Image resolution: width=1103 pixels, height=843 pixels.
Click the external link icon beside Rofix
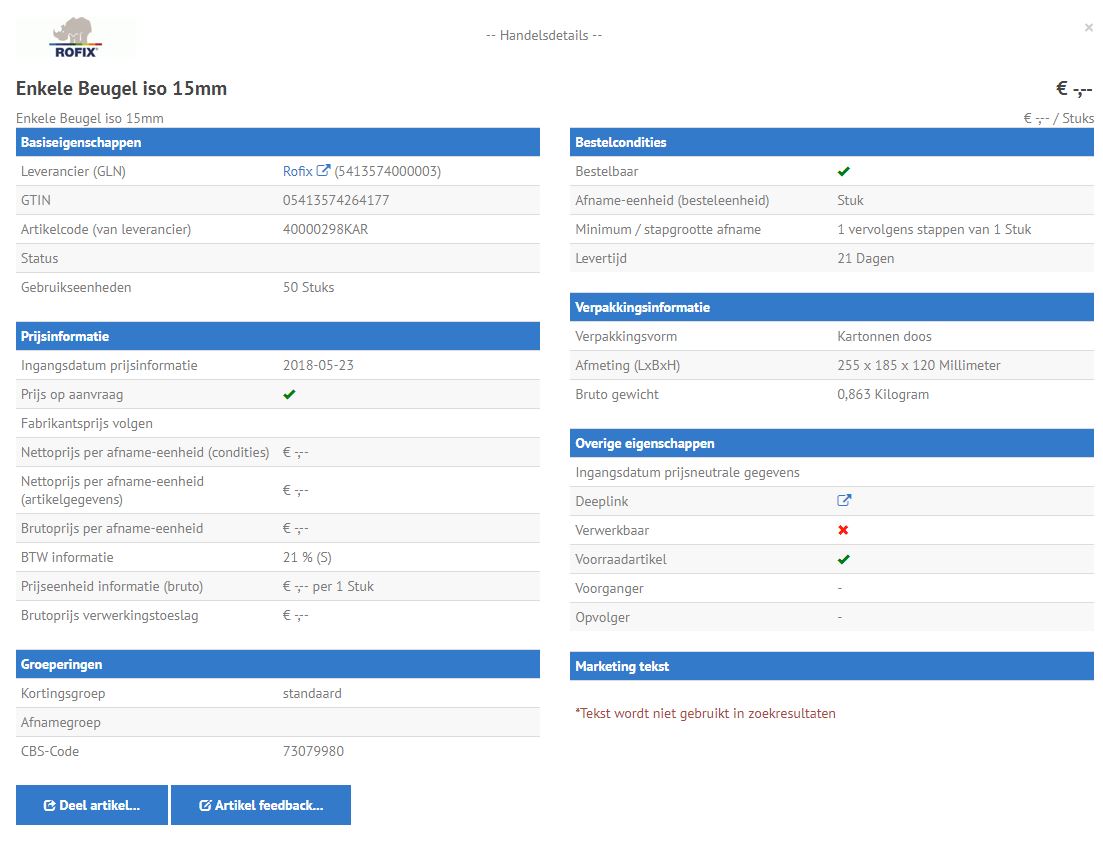pos(323,171)
